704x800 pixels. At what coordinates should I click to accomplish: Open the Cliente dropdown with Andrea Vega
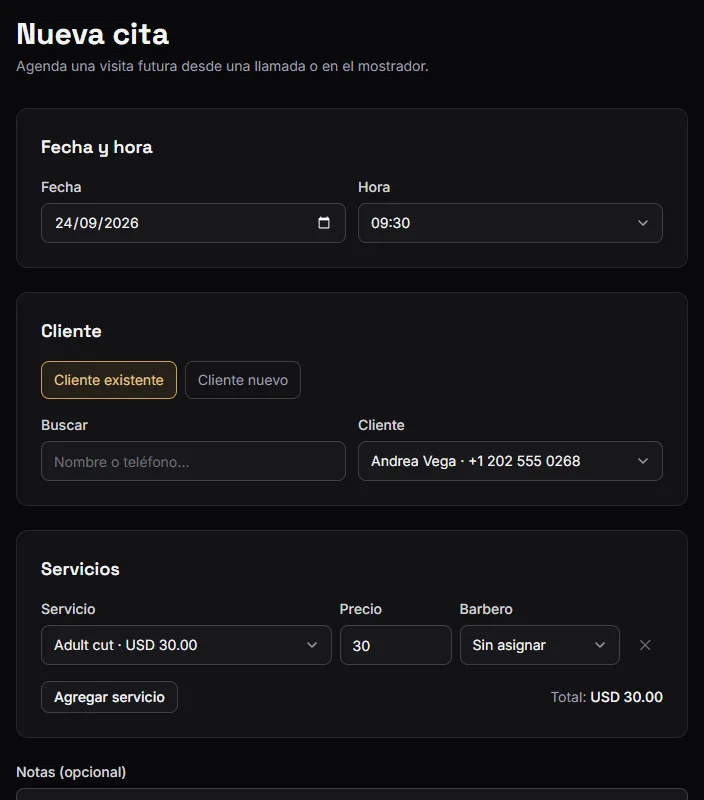[x=510, y=461]
